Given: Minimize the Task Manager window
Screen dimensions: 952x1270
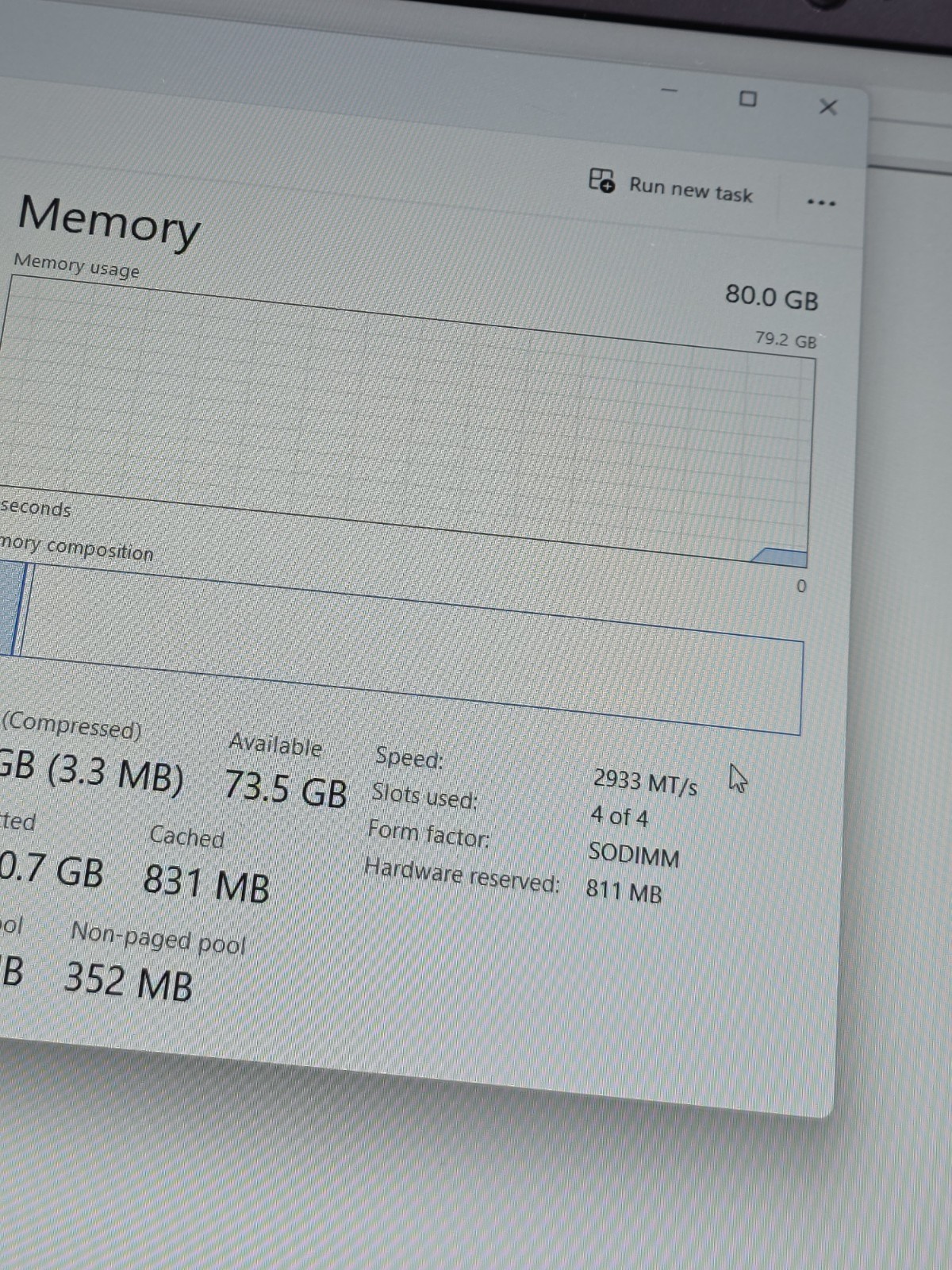Looking at the screenshot, I should [670, 90].
